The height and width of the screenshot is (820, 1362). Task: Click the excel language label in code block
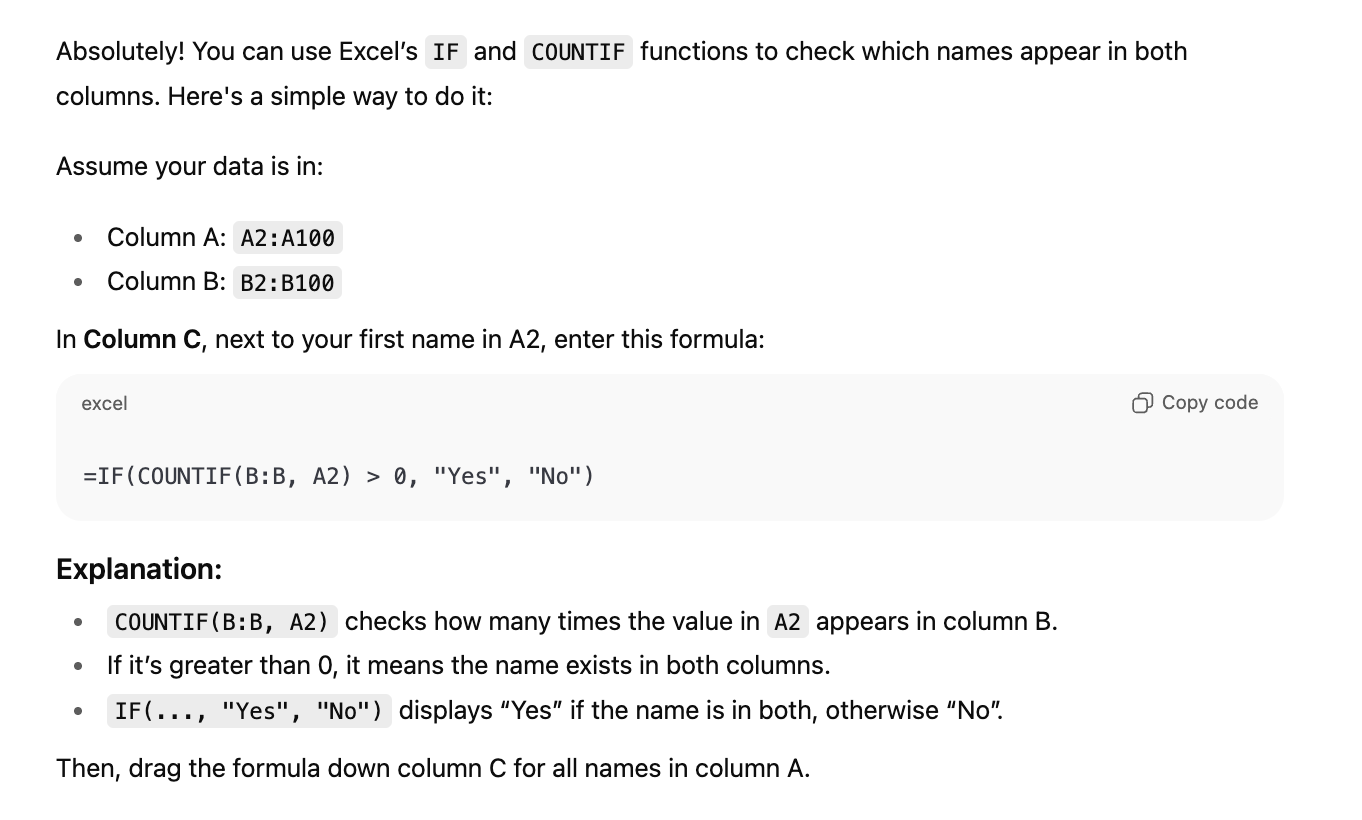click(104, 403)
